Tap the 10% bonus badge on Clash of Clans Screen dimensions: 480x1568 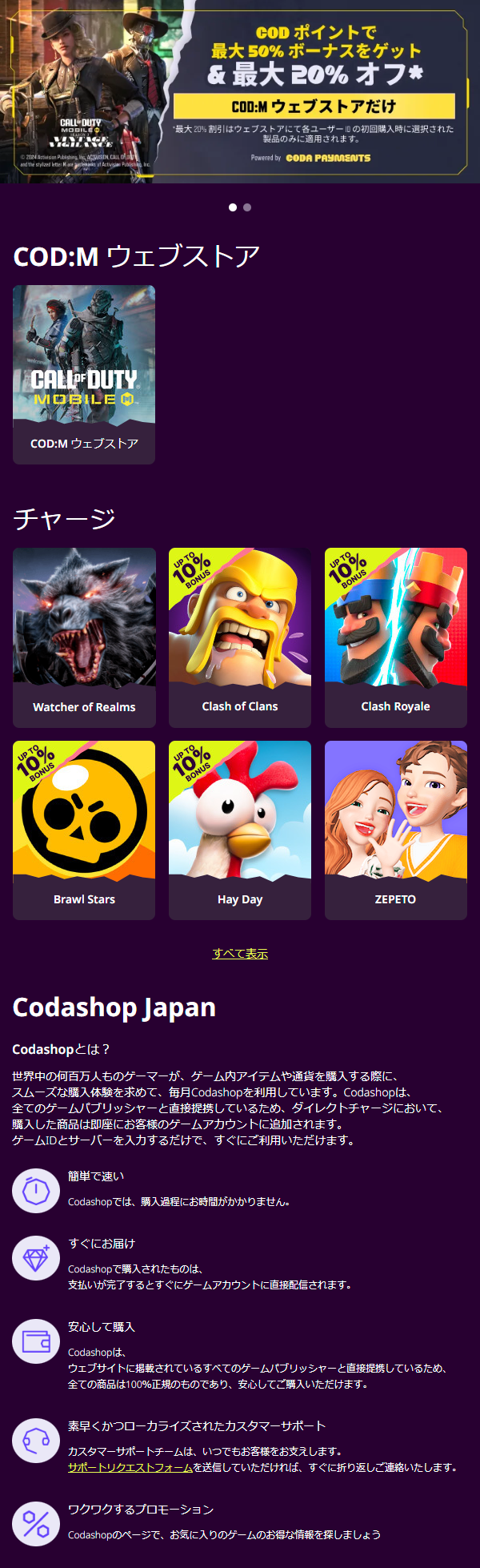191,569
